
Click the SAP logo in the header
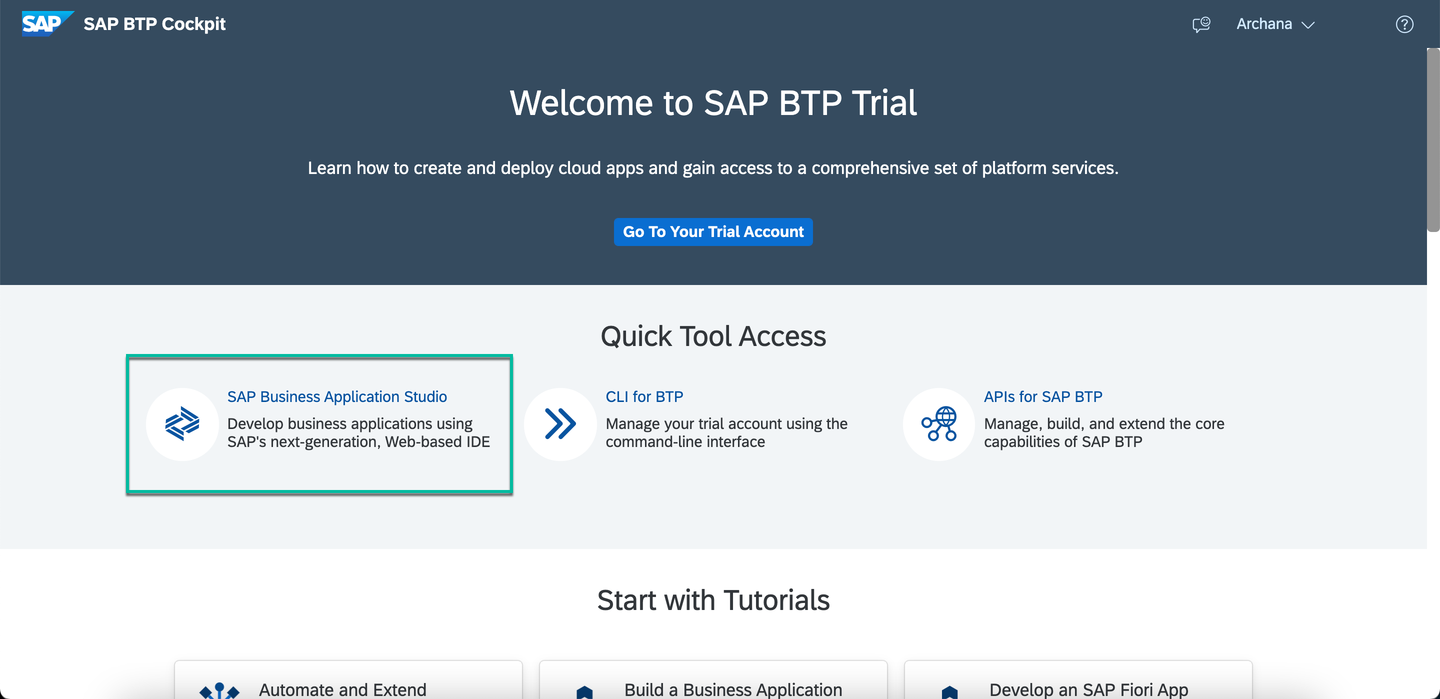coord(47,23)
